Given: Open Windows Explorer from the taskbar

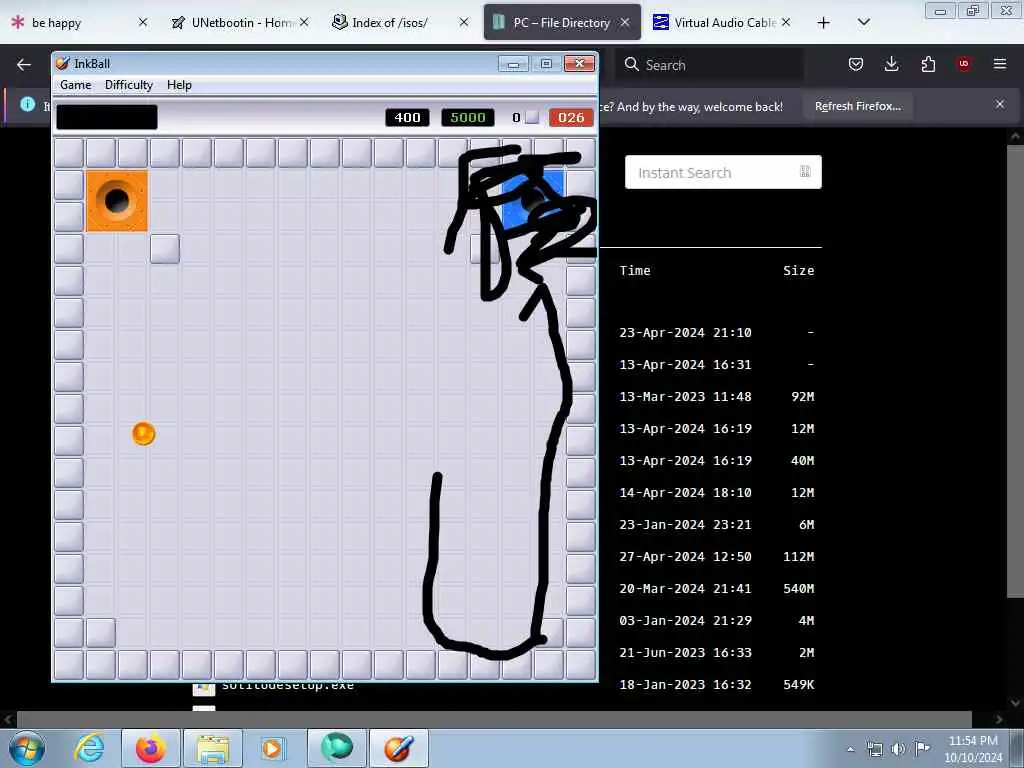Looking at the screenshot, I should coord(213,748).
